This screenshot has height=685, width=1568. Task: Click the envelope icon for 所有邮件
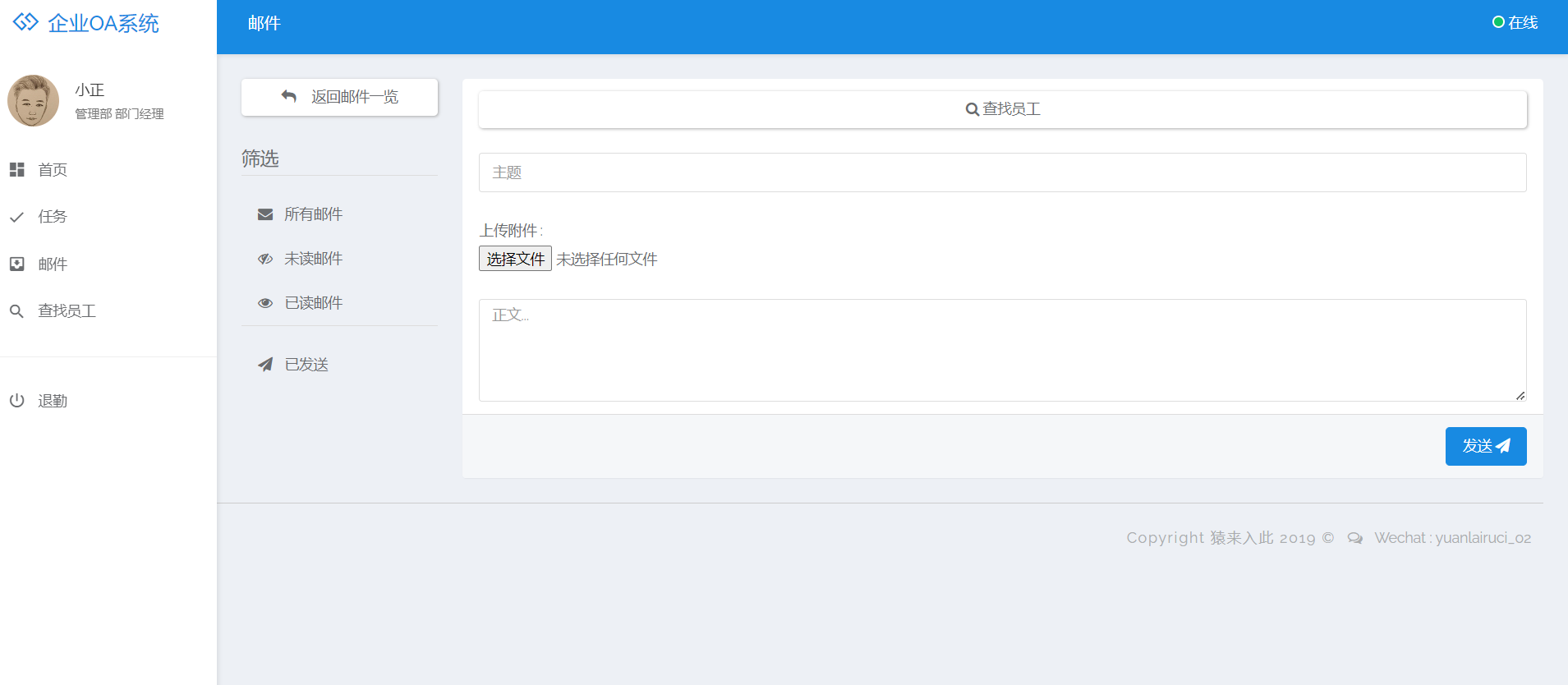click(265, 214)
